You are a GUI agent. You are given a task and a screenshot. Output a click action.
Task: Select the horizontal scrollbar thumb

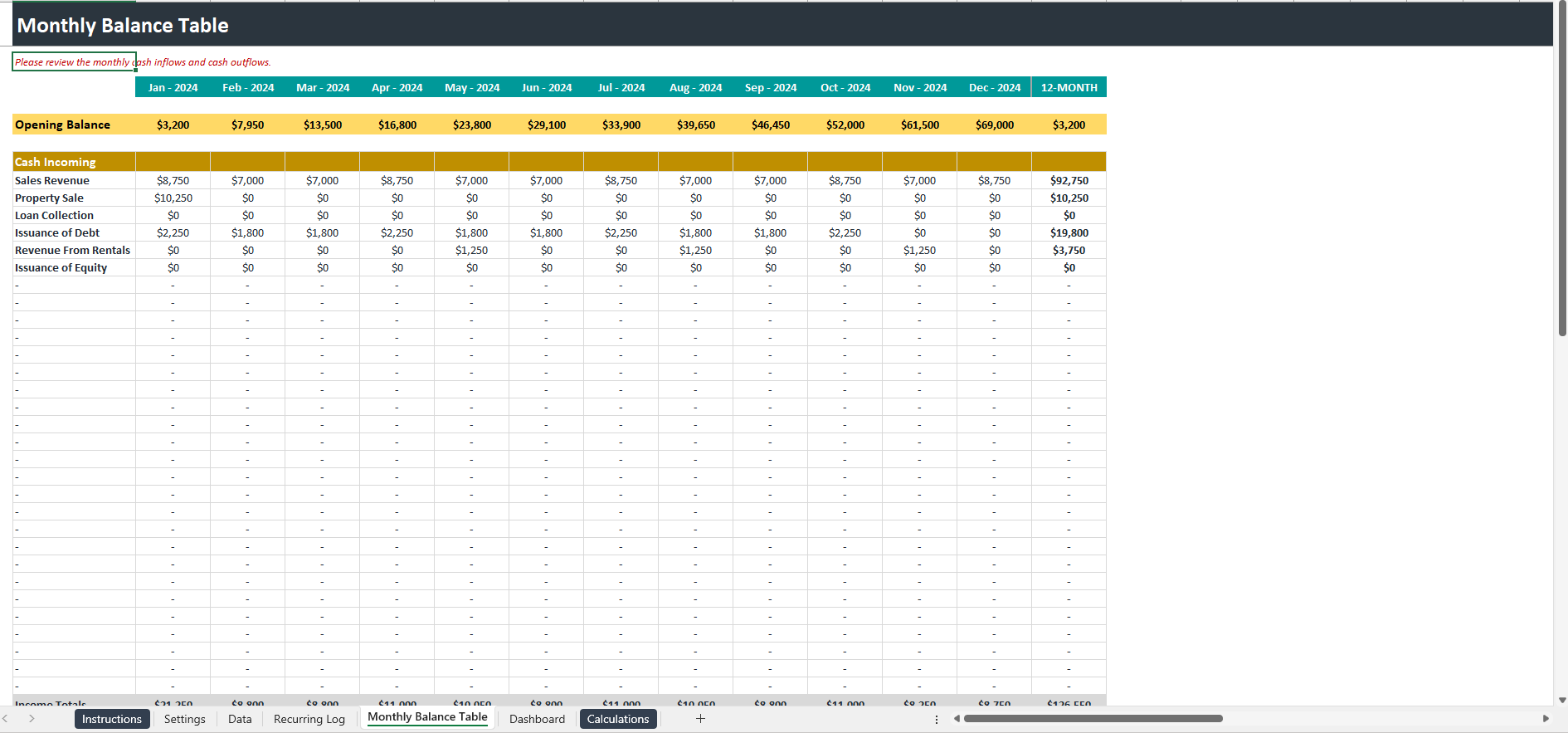1093,719
